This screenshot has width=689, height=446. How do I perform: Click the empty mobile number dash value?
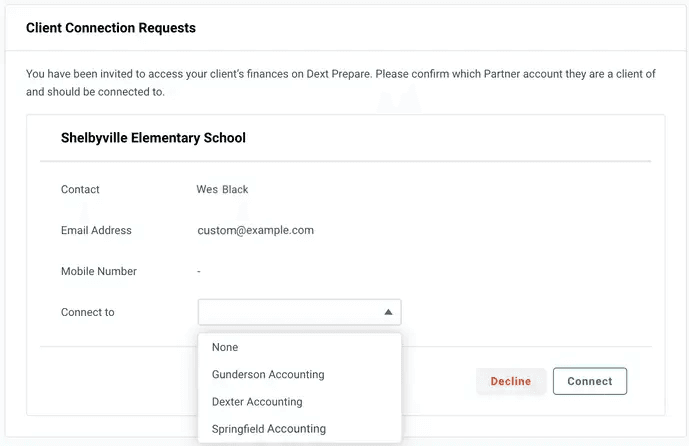(x=200, y=271)
